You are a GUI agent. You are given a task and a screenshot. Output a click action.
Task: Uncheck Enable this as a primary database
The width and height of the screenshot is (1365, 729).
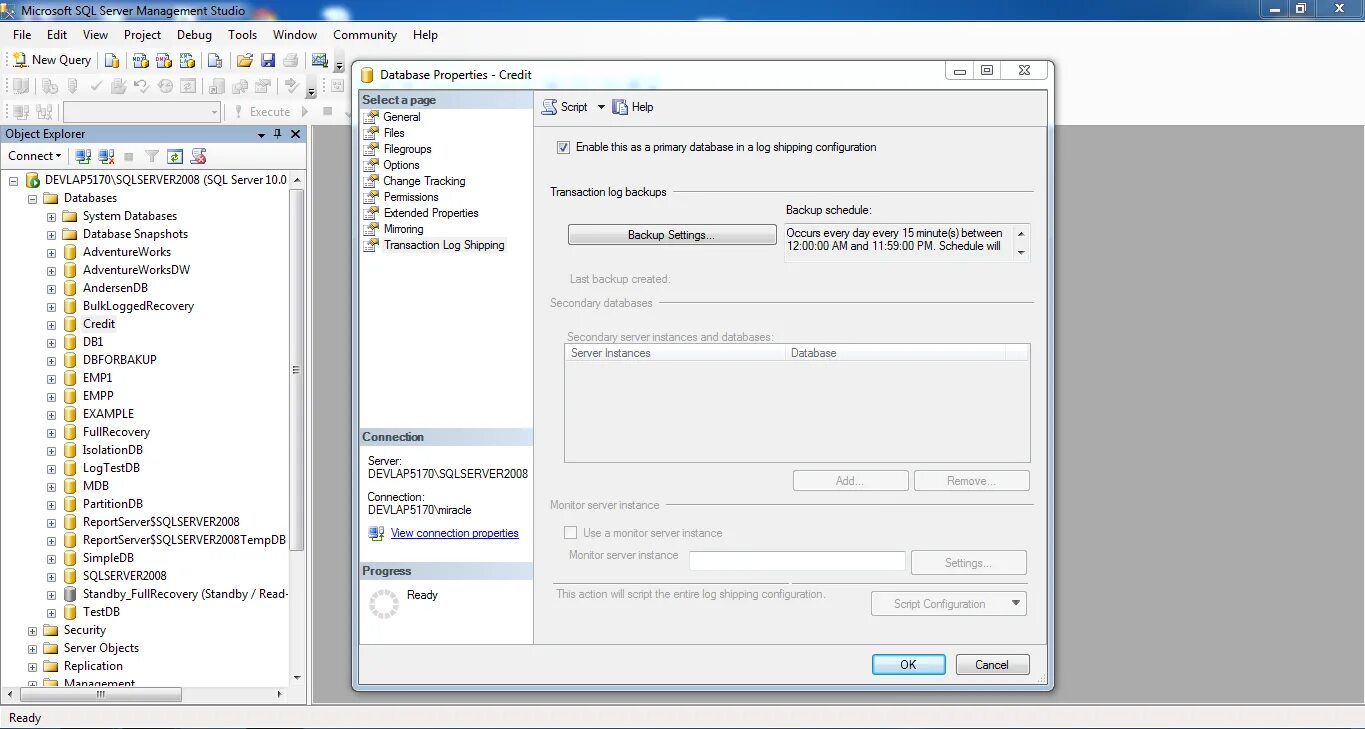click(x=563, y=147)
